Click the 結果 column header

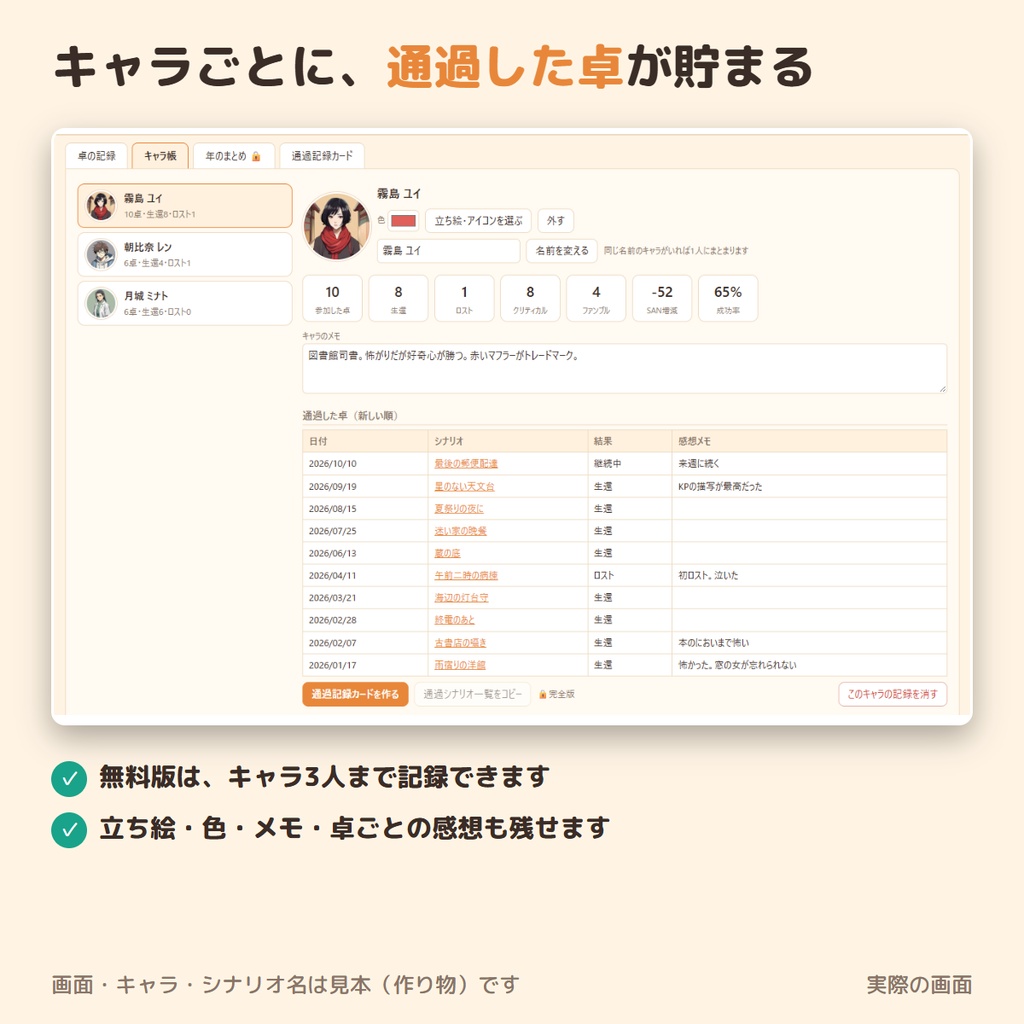(630, 441)
